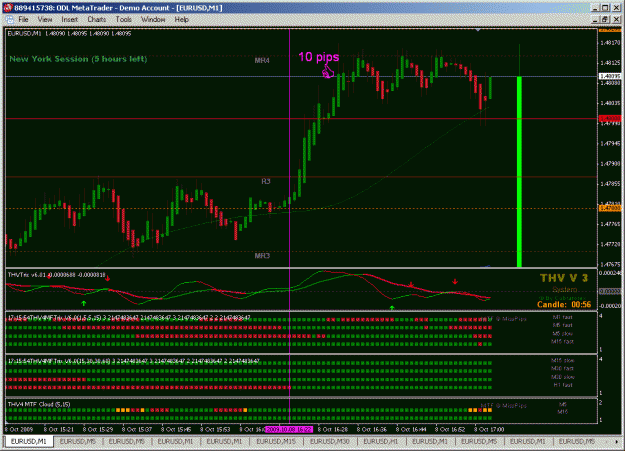Click the chart document icon beside File
The height and width of the screenshot is (451, 625).
(9, 20)
